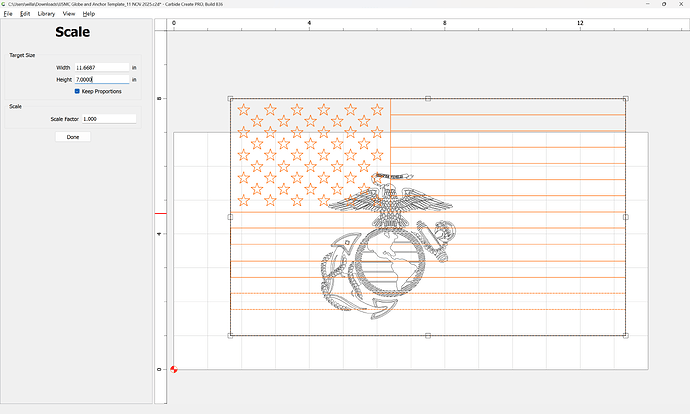The height and width of the screenshot is (414, 690).
Task: Click the Height input field
Action: click(102, 79)
